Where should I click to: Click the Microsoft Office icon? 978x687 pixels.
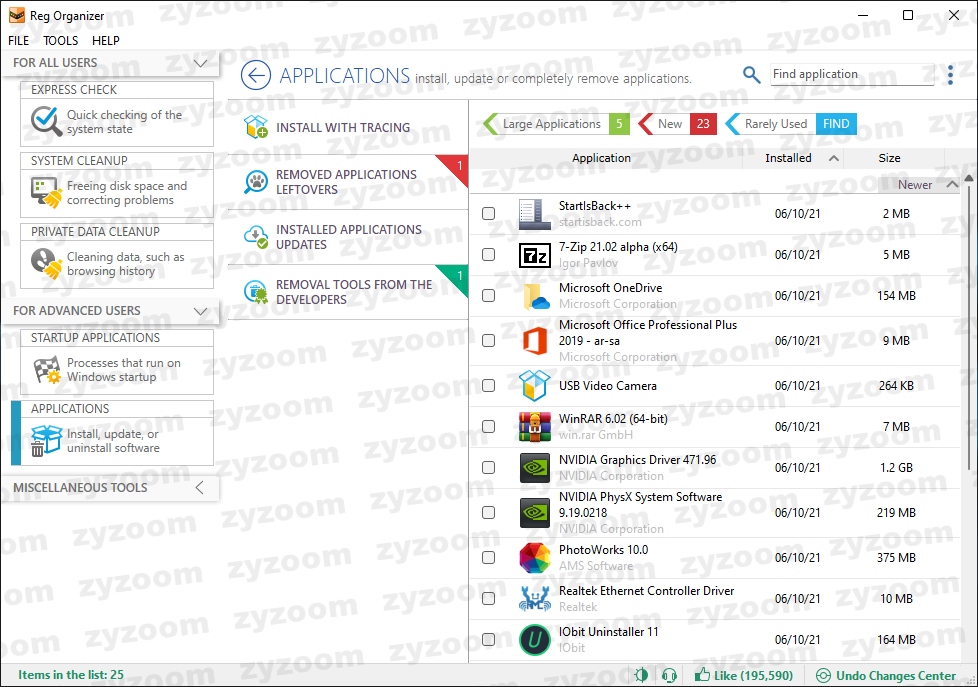535,341
